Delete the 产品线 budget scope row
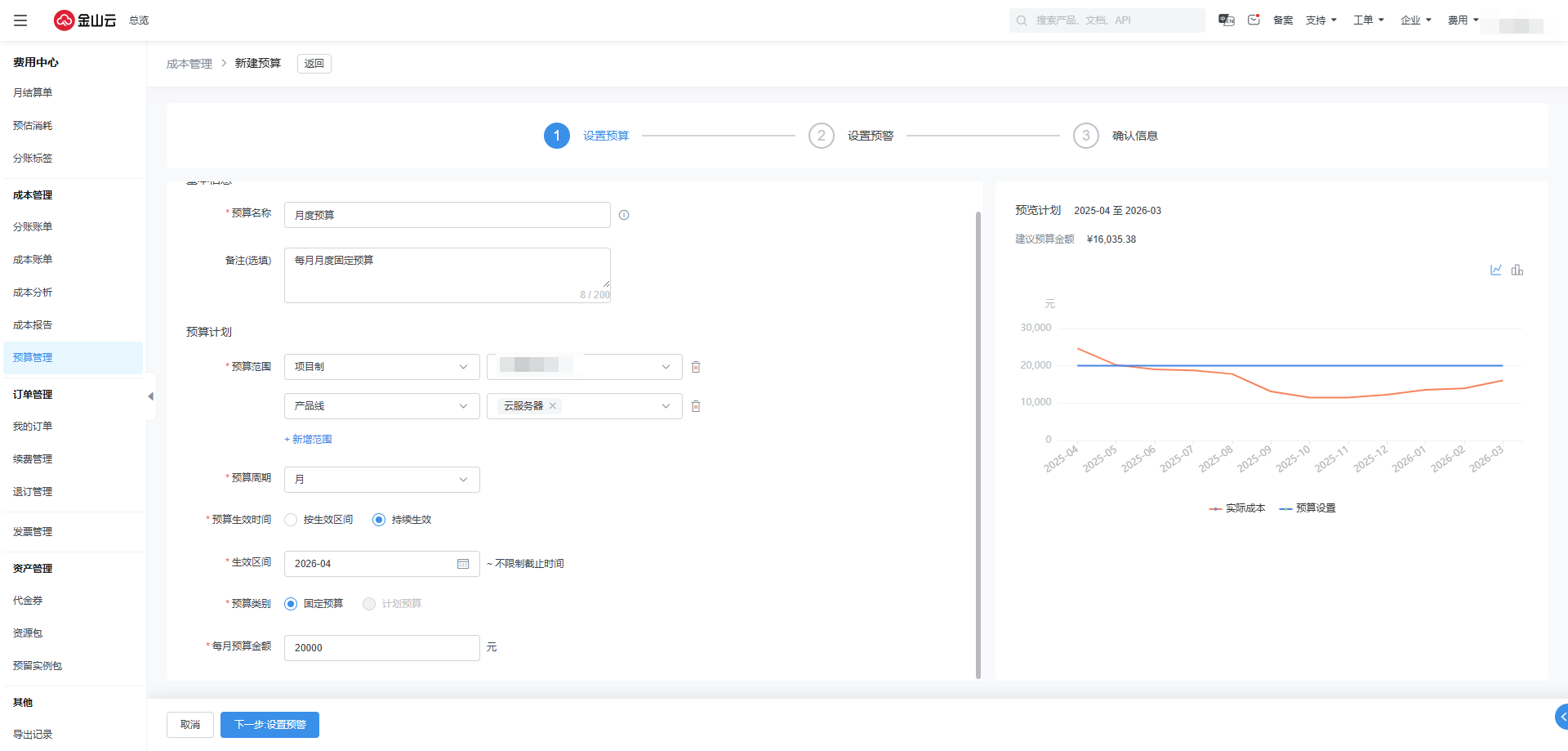Screen dimensions: 1568x751 coord(696,406)
